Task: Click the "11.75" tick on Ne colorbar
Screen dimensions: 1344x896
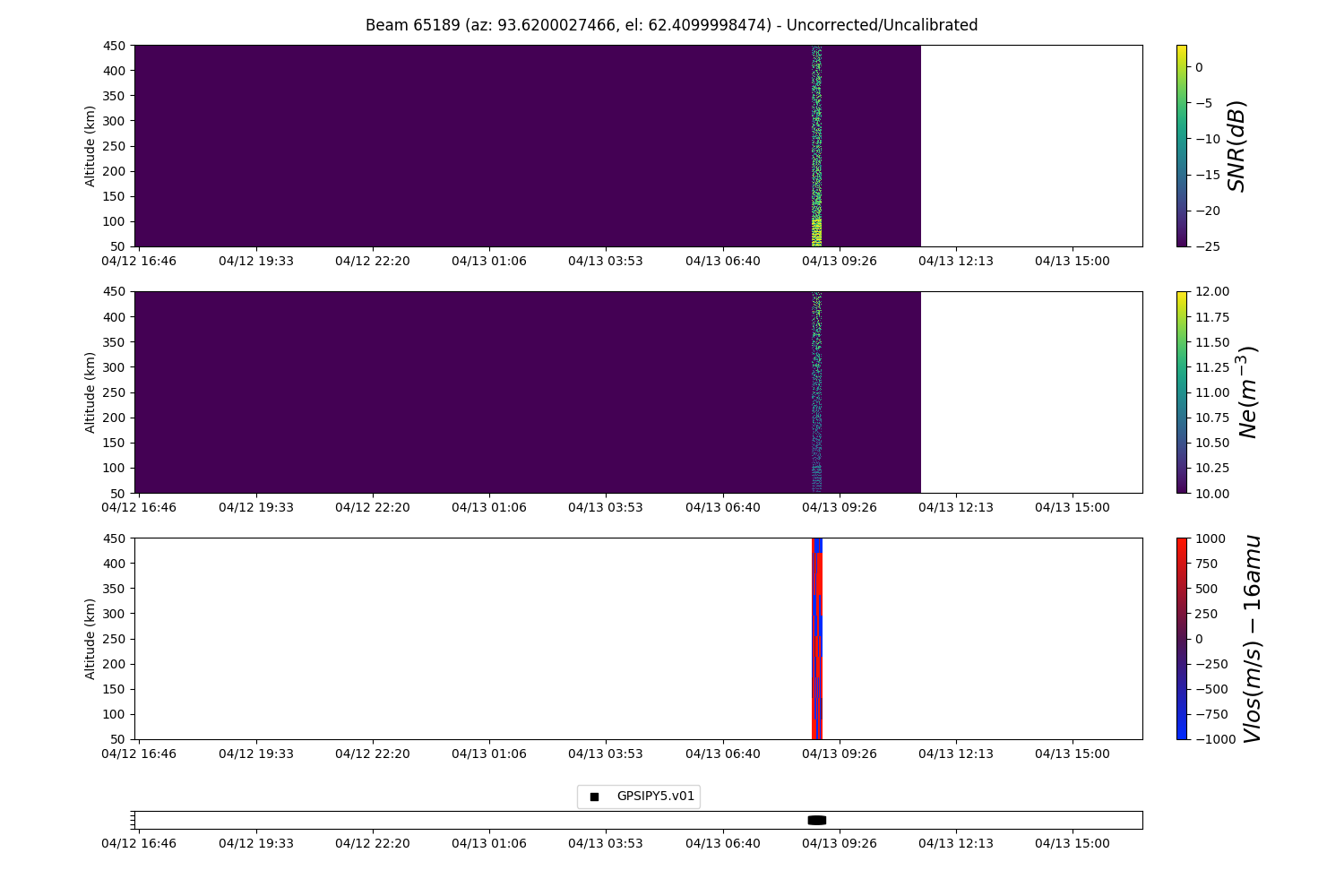Action: [1210, 316]
